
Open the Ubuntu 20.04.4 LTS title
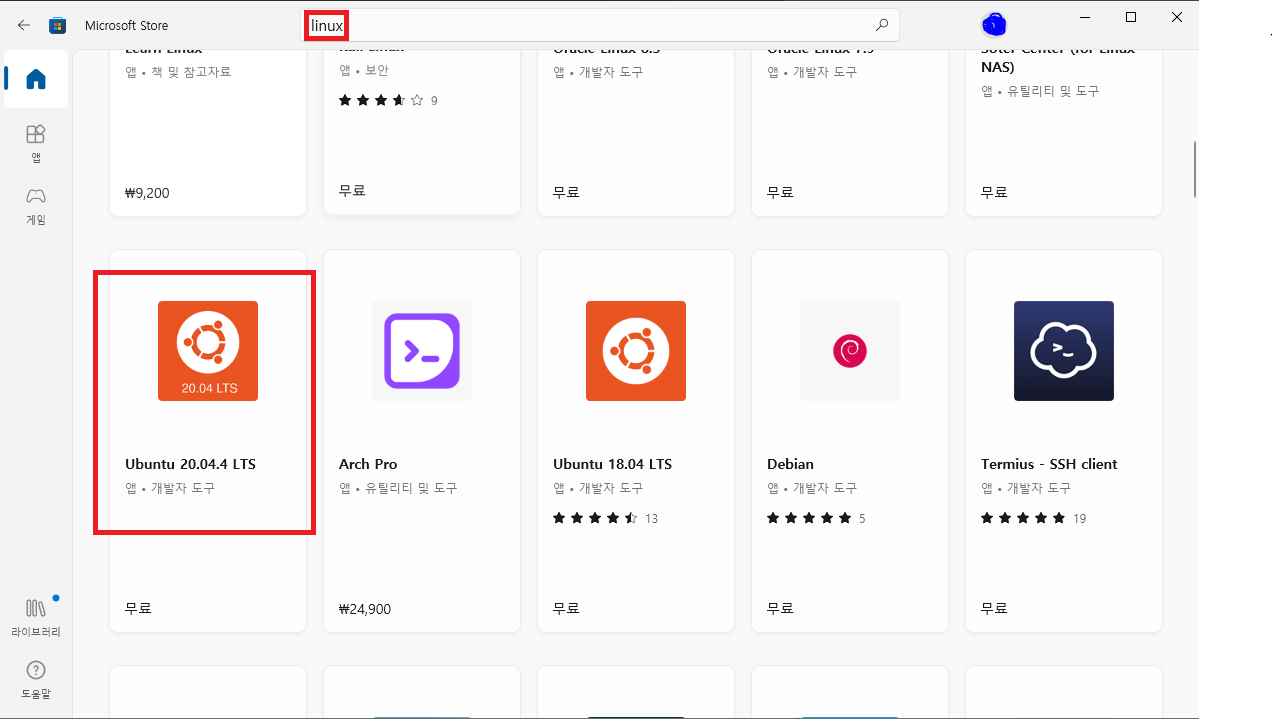(190, 464)
